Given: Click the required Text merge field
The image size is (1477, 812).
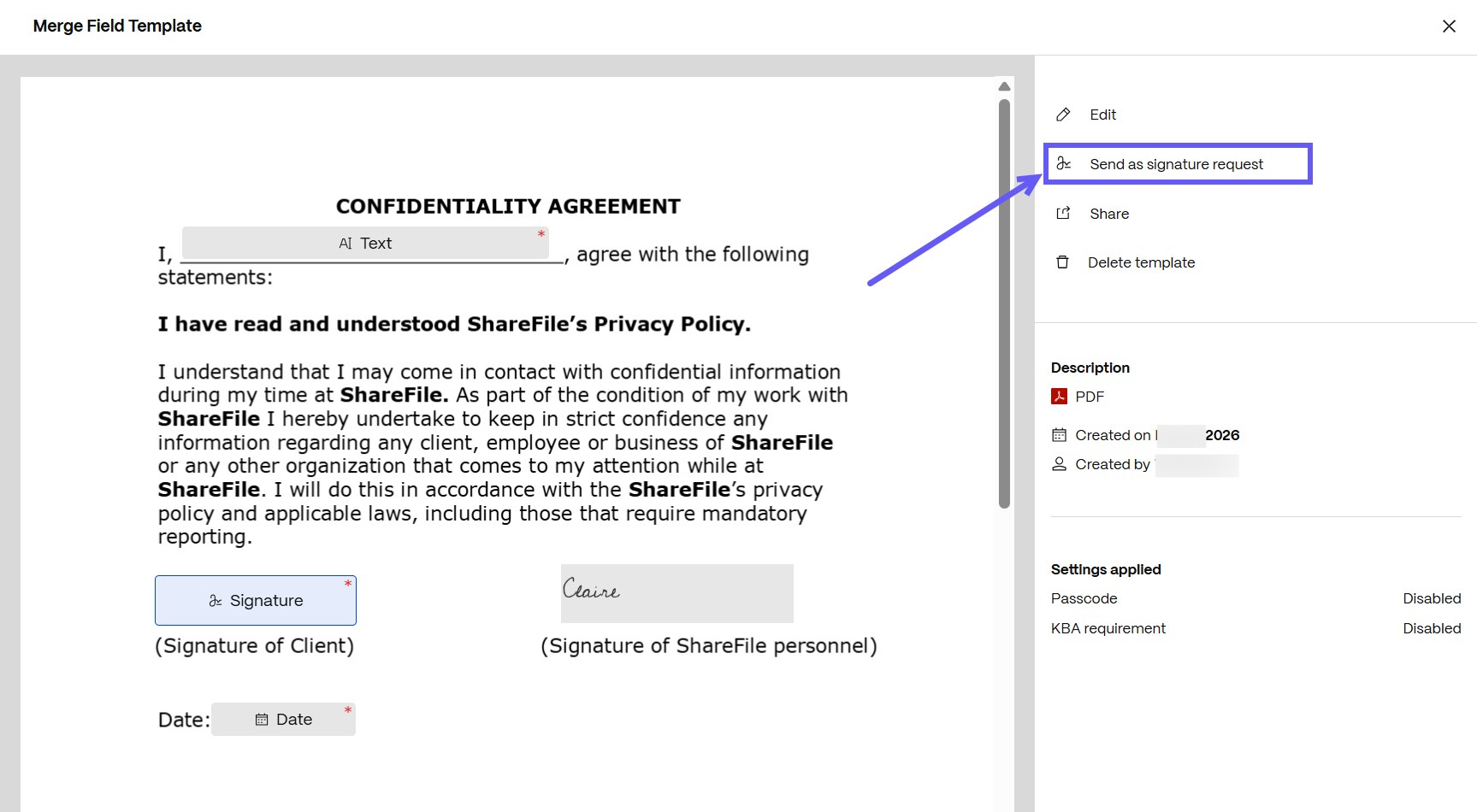Looking at the screenshot, I should (x=365, y=244).
